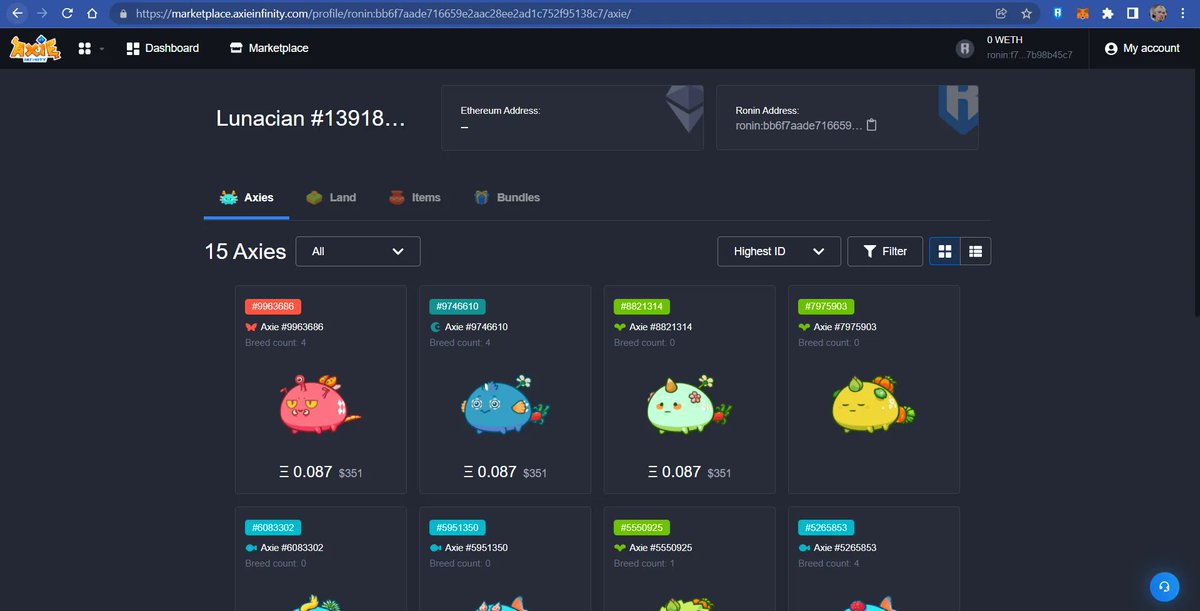The width and height of the screenshot is (1200, 611).
Task: Open the Dashboard page
Action: pyautogui.click(x=162, y=48)
